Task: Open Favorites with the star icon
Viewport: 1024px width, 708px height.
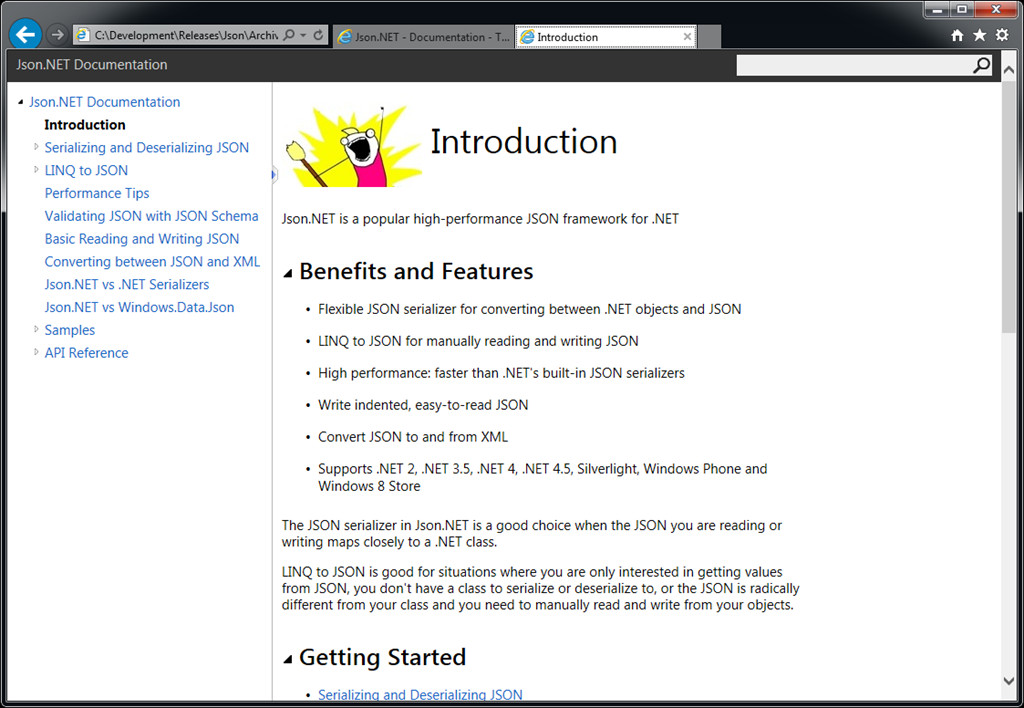Action: tap(980, 35)
